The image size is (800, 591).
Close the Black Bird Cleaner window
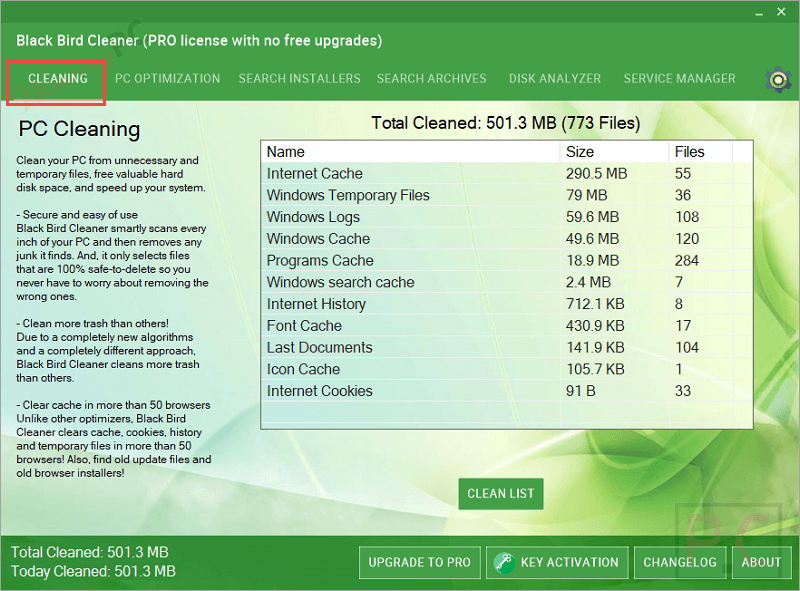(x=780, y=12)
